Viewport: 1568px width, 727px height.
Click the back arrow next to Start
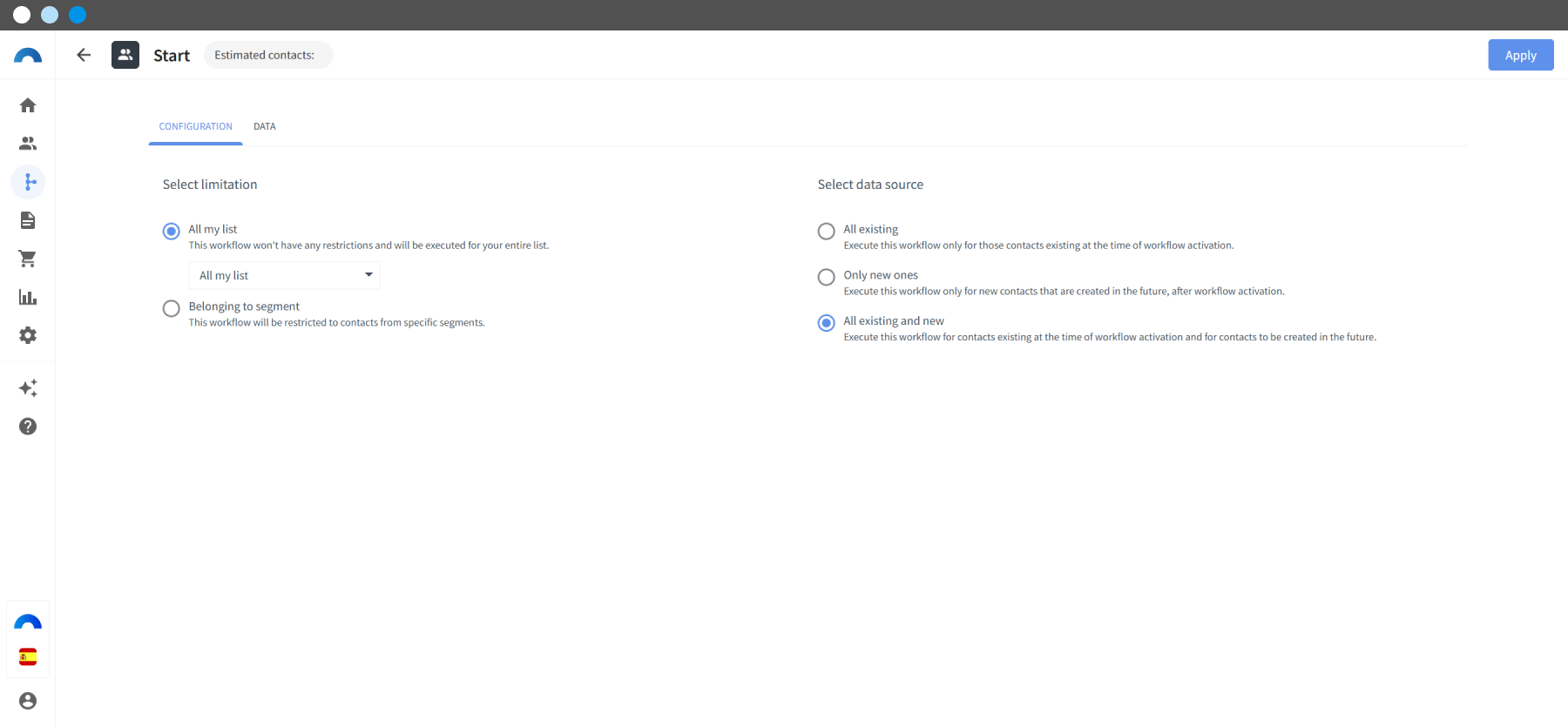(84, 55)
